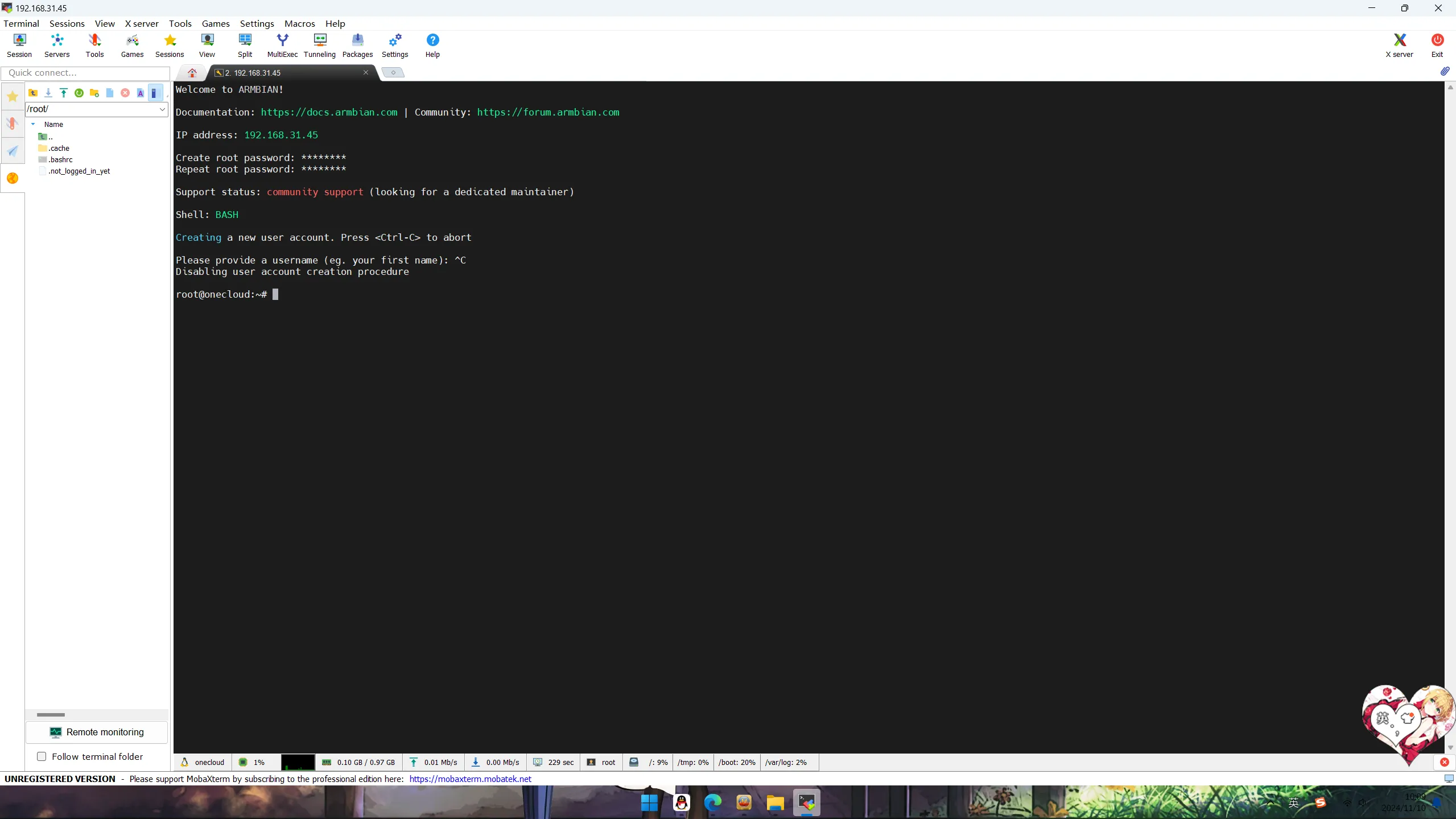This screenshot has height=819, width=1456.
Task: Open the Macros menu
Action: [x=299, y=23]
